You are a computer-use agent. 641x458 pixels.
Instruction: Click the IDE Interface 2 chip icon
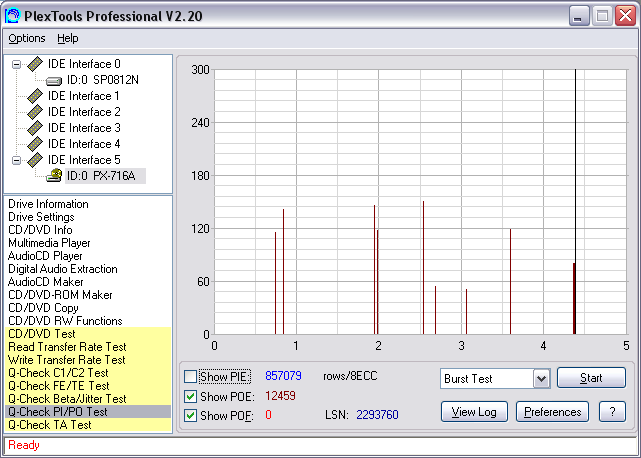pyautogui.click(x=35, y=112)
